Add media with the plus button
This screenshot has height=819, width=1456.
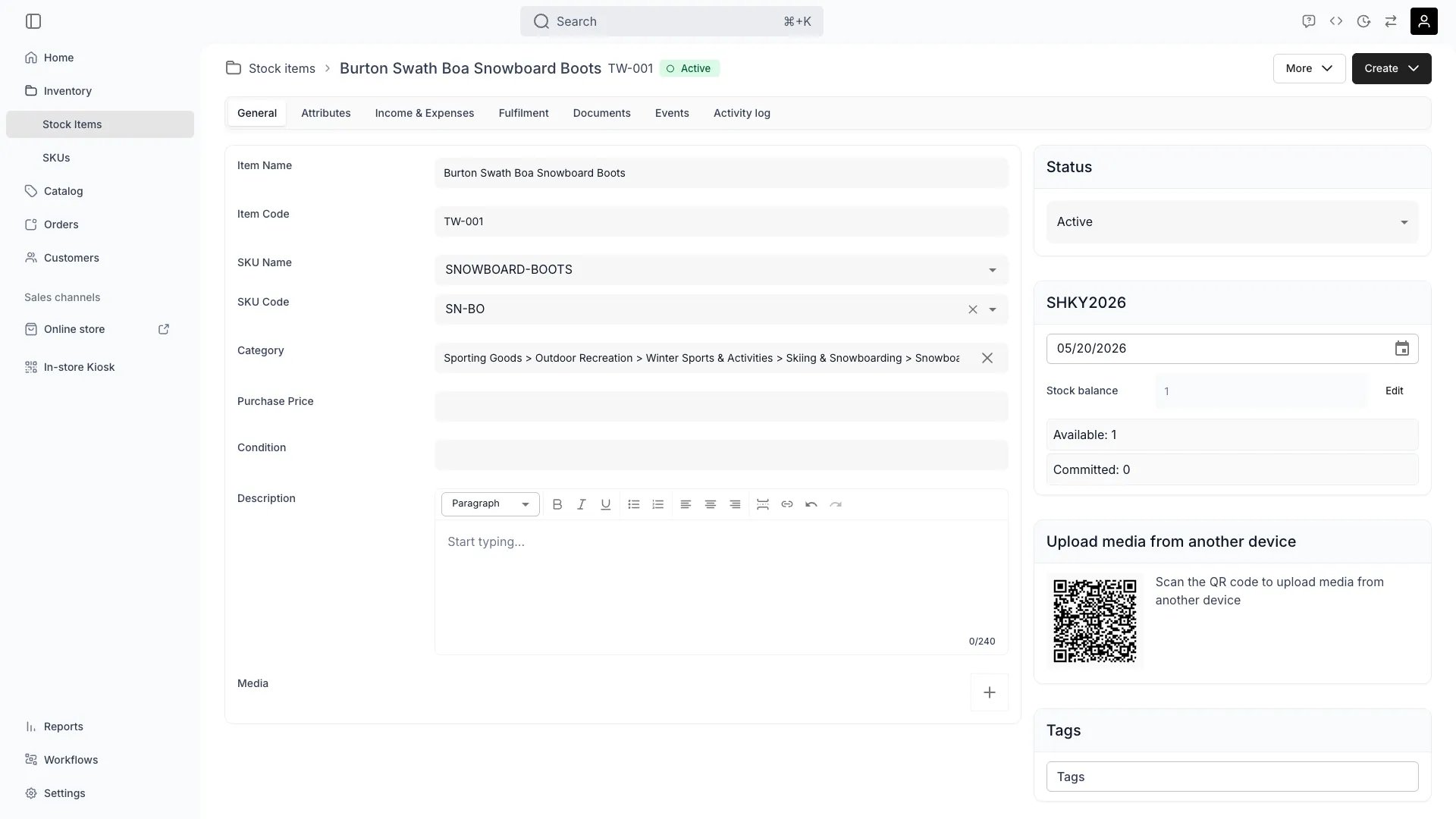pos(990,692)
